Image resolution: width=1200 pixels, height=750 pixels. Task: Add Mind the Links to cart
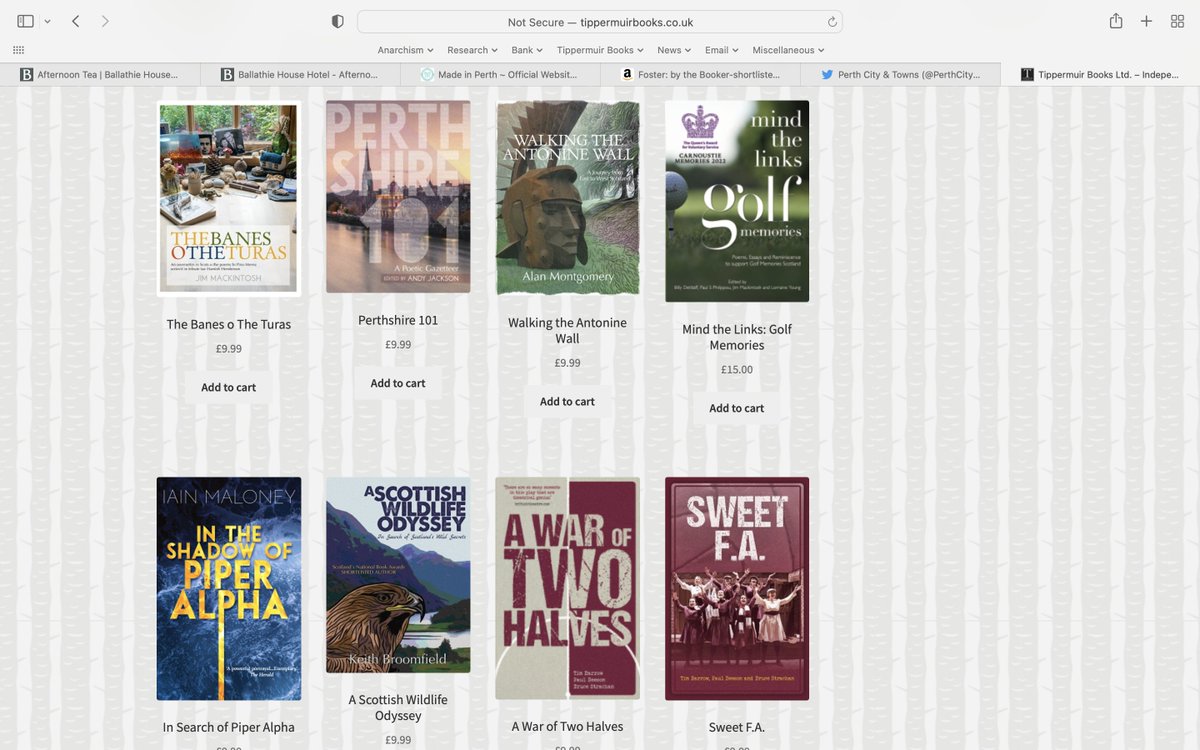pyautogui.click(x=737, y=408)
